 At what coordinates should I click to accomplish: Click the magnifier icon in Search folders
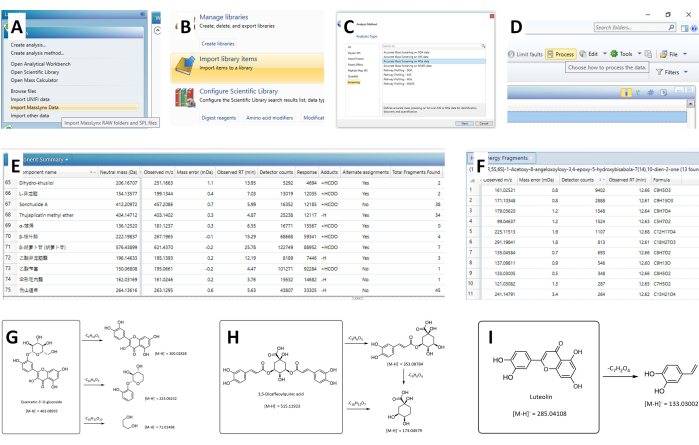671,28
